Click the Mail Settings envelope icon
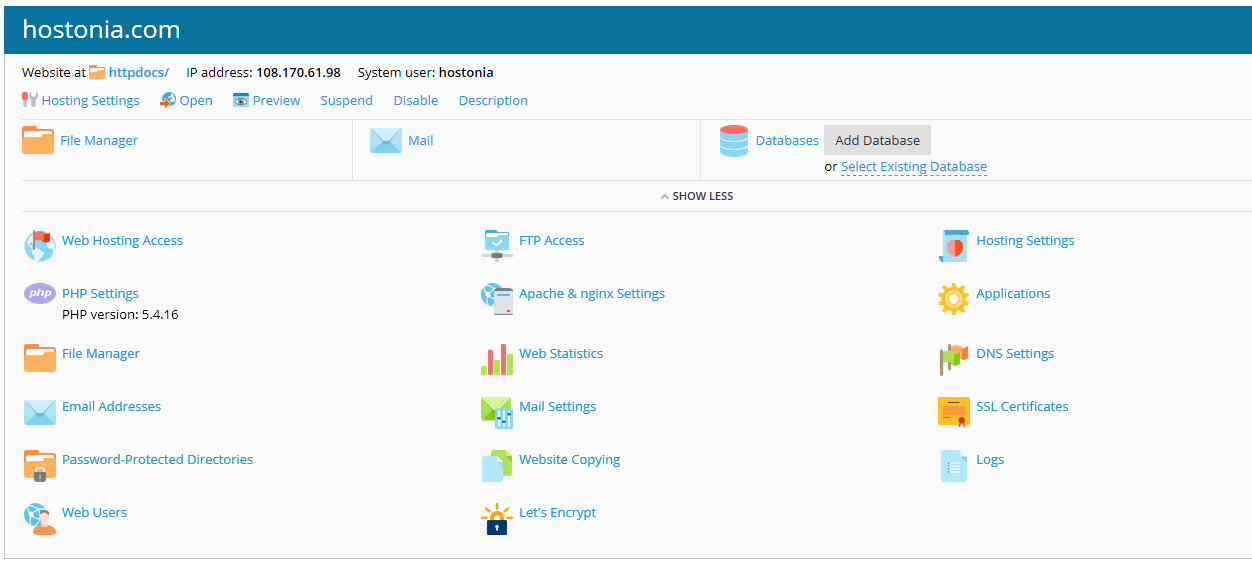 pos(497,411)
